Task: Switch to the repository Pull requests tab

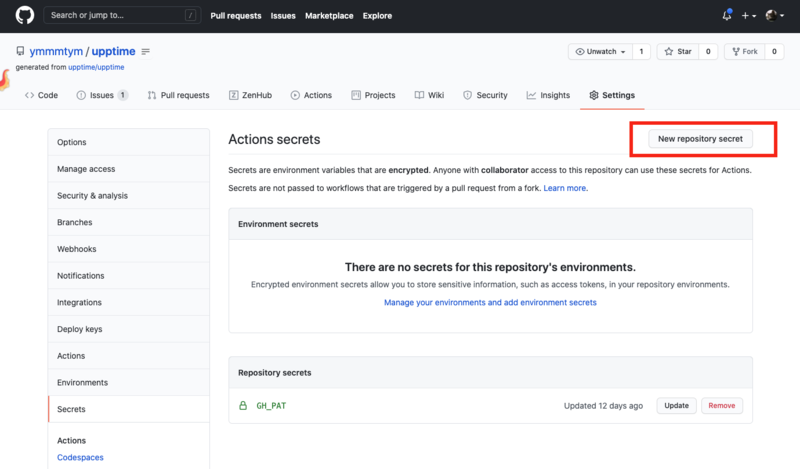Action: click(x=178, y=95)
